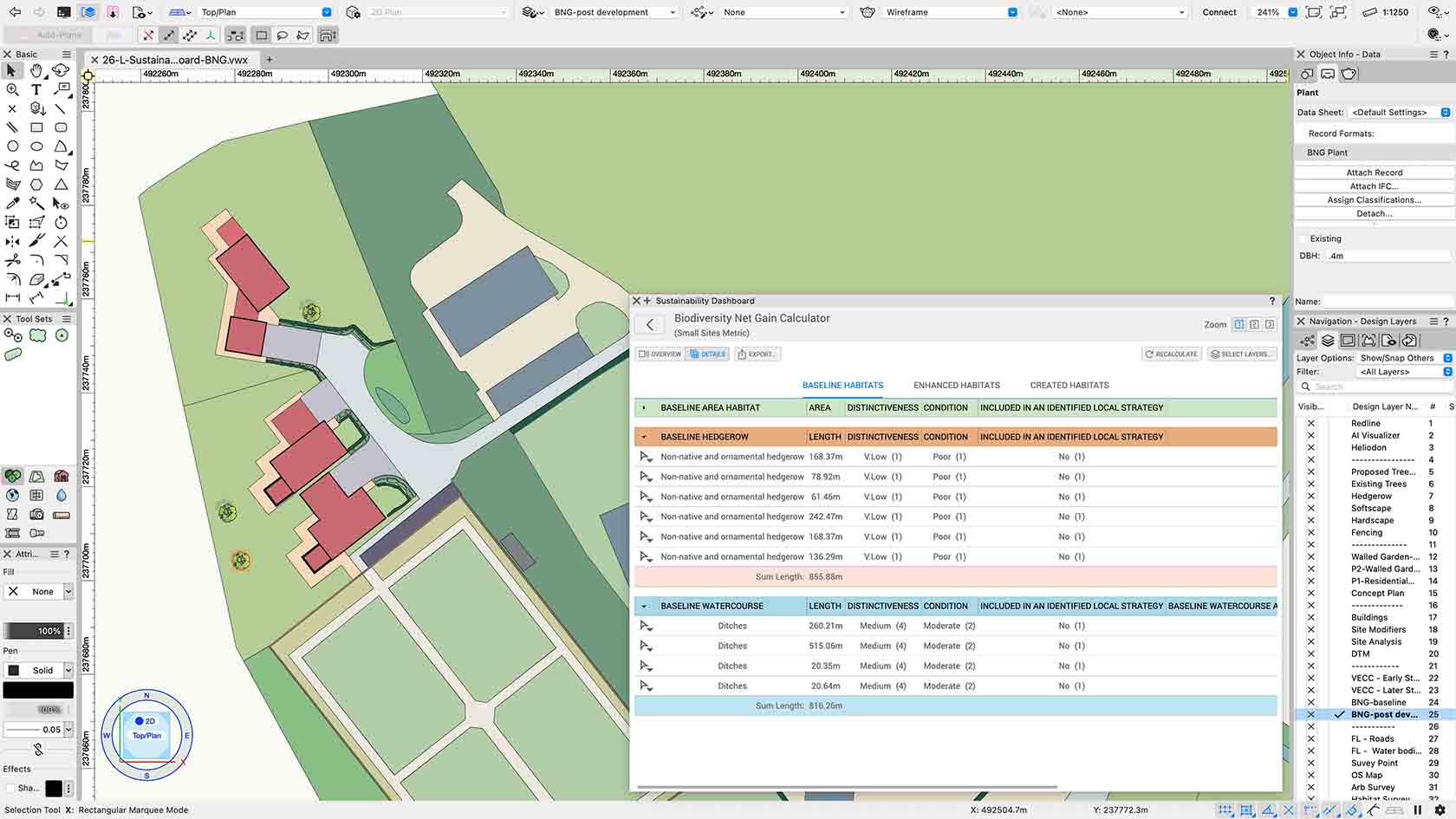Toggle the Existing checkbox
1456x819 pixels.
tap(1303, 239)
